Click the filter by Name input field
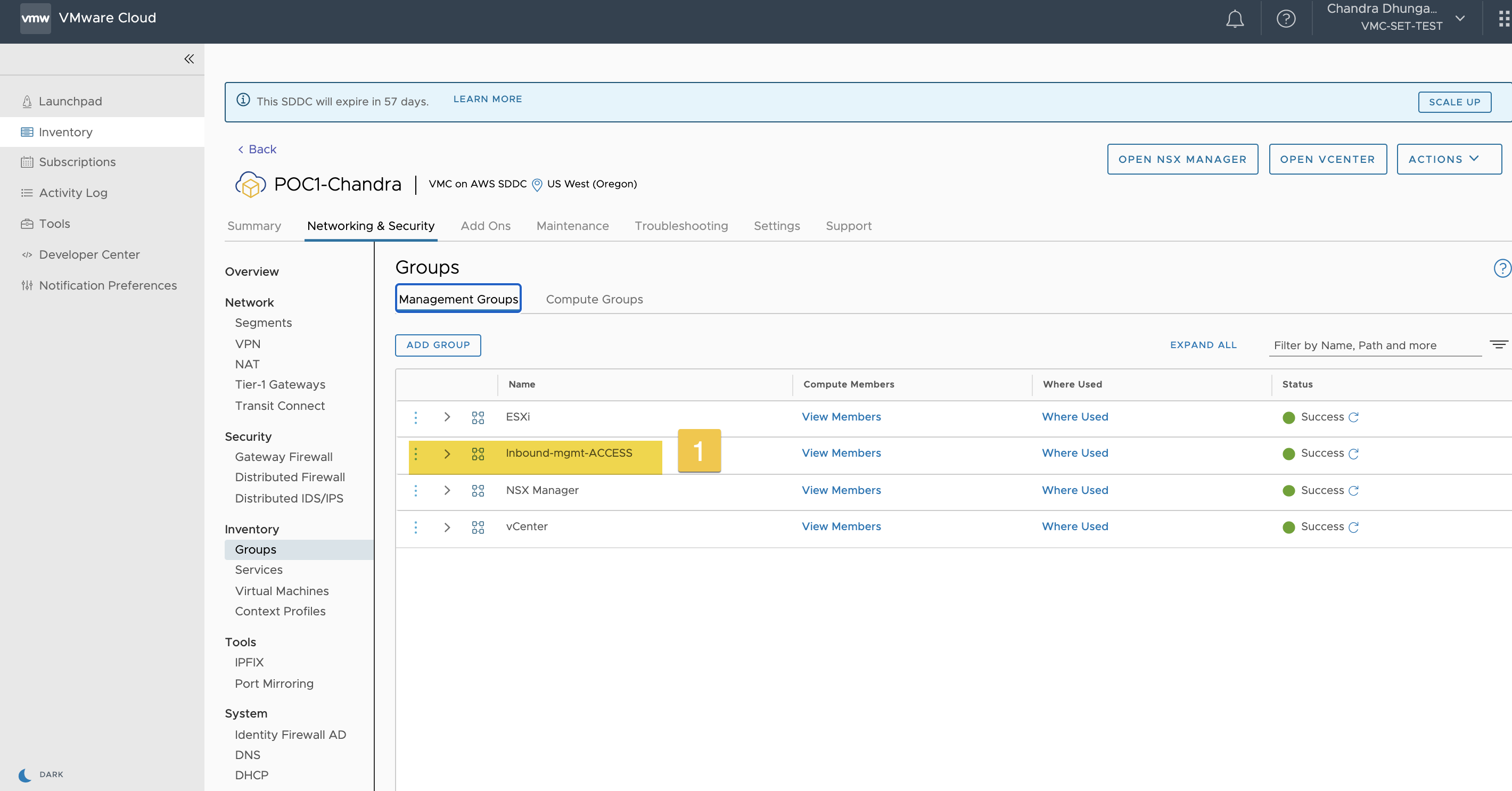This screenshot has width=1512, height=791. tap(1375, 345)
